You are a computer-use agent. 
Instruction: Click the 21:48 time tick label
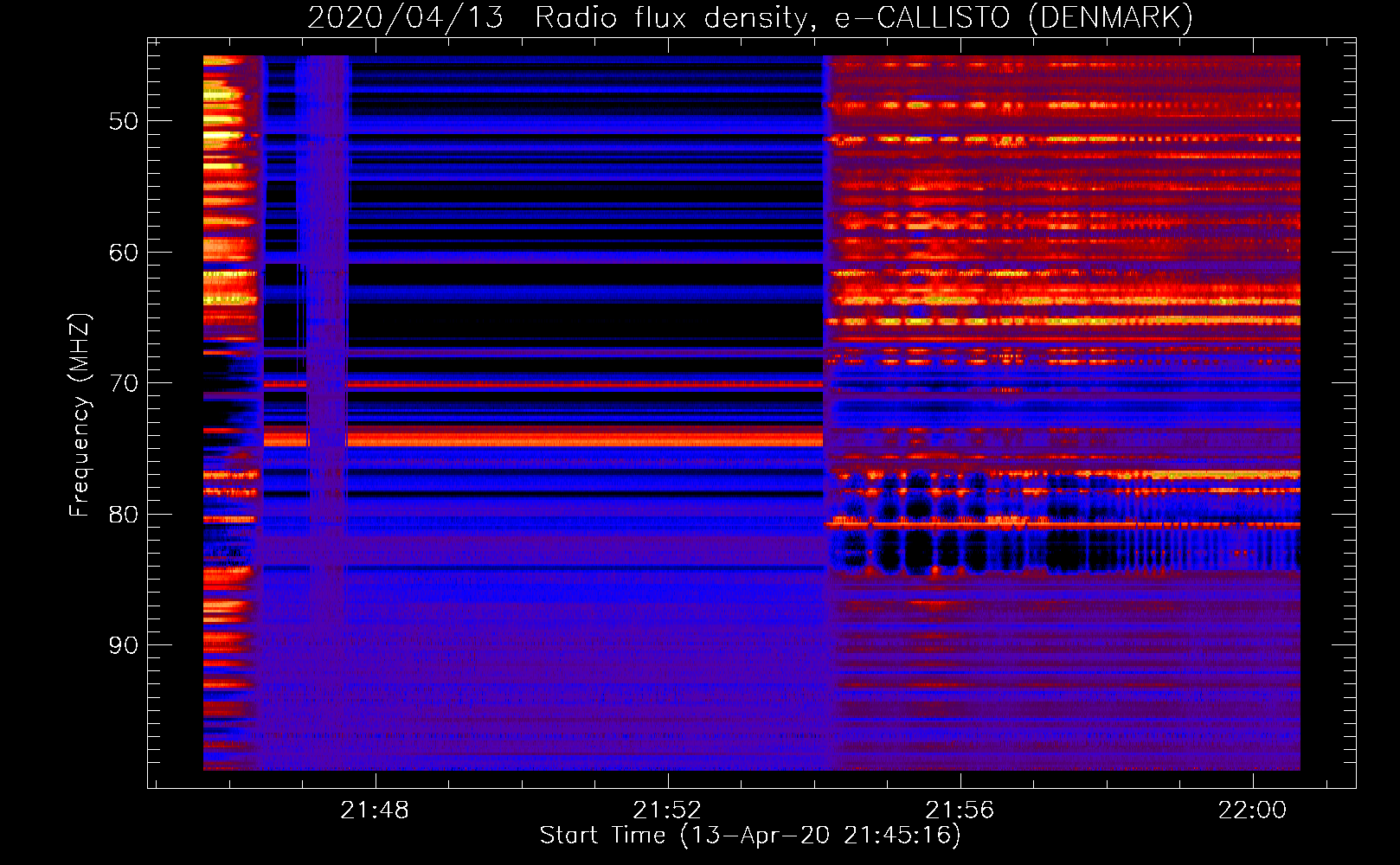click(x=375, y=811)
